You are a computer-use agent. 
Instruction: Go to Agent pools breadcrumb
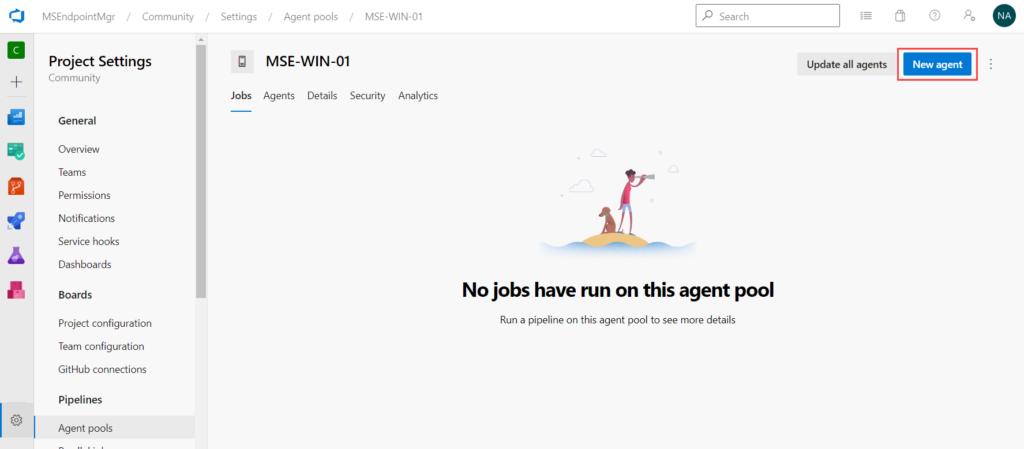(x=311, y=16)
